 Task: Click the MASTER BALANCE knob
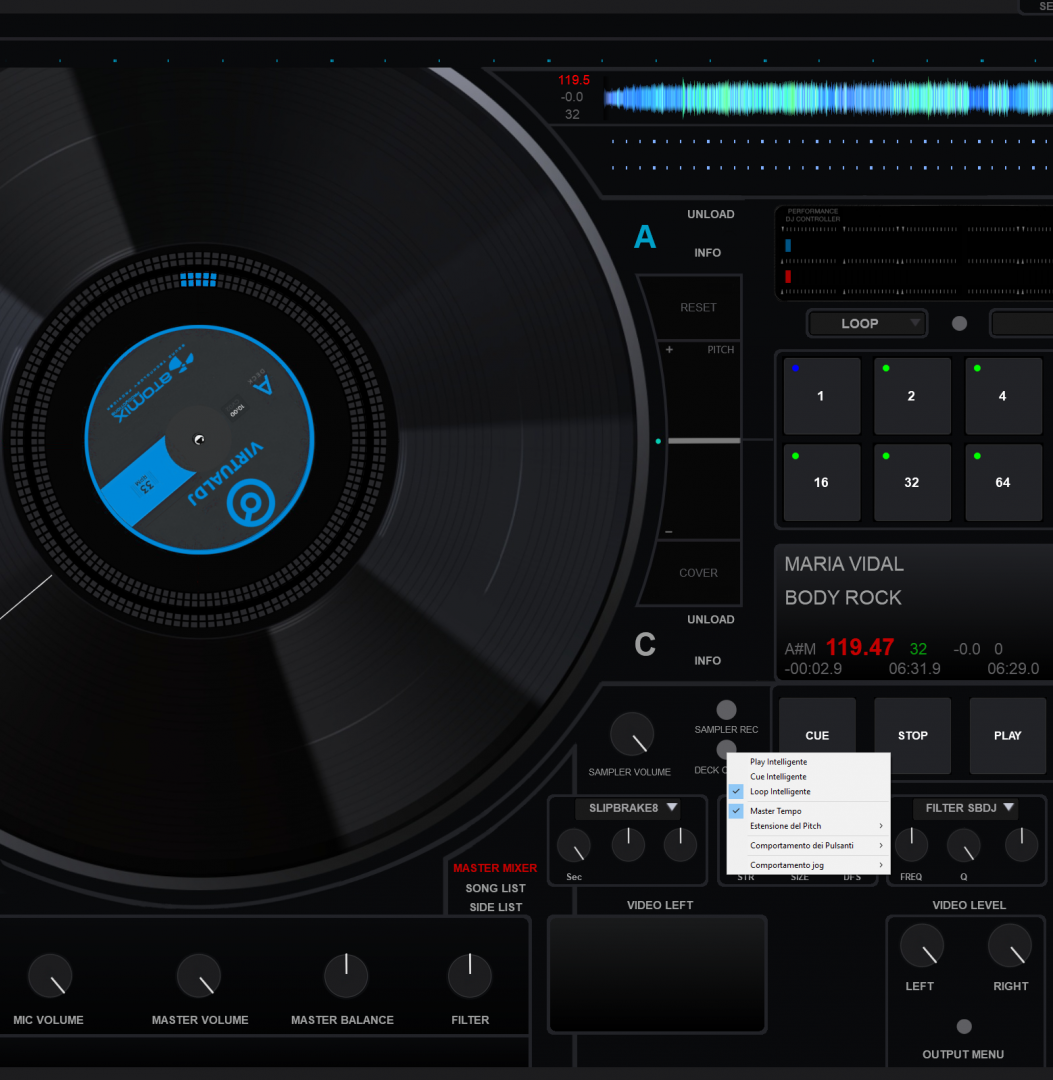[x=346, y=976]
